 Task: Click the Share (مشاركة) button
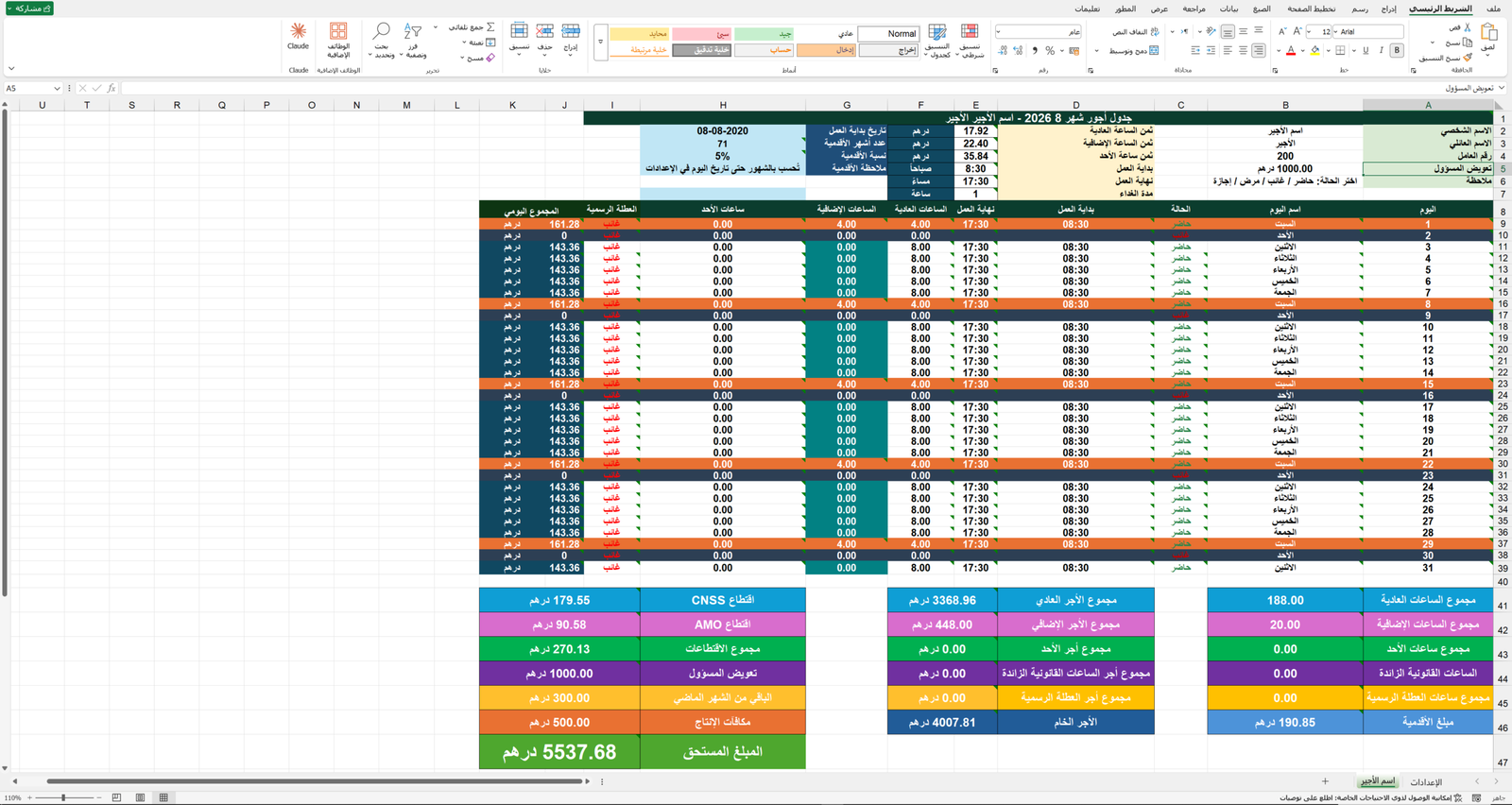pos(28,8)
